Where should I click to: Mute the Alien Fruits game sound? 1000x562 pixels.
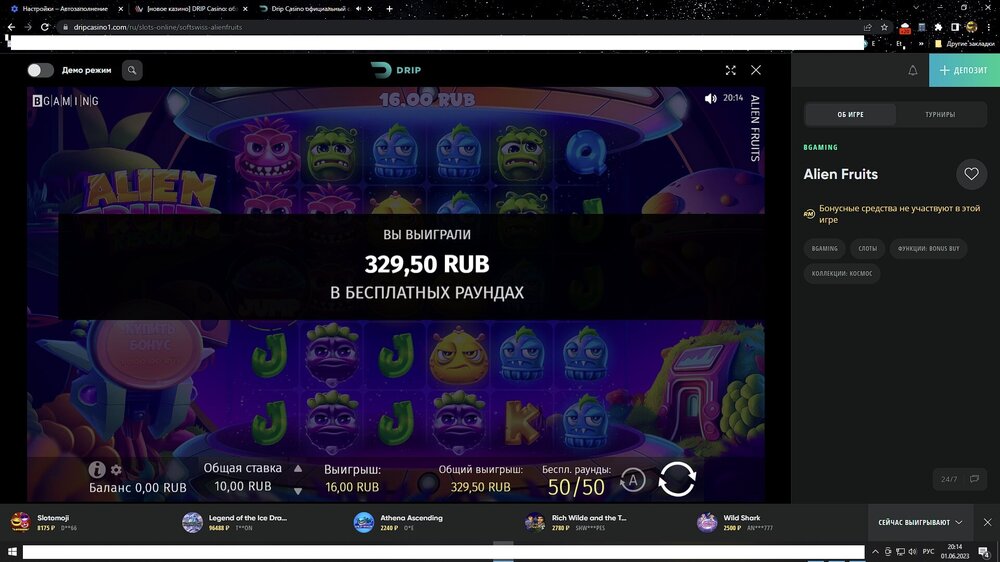(710, 98)
